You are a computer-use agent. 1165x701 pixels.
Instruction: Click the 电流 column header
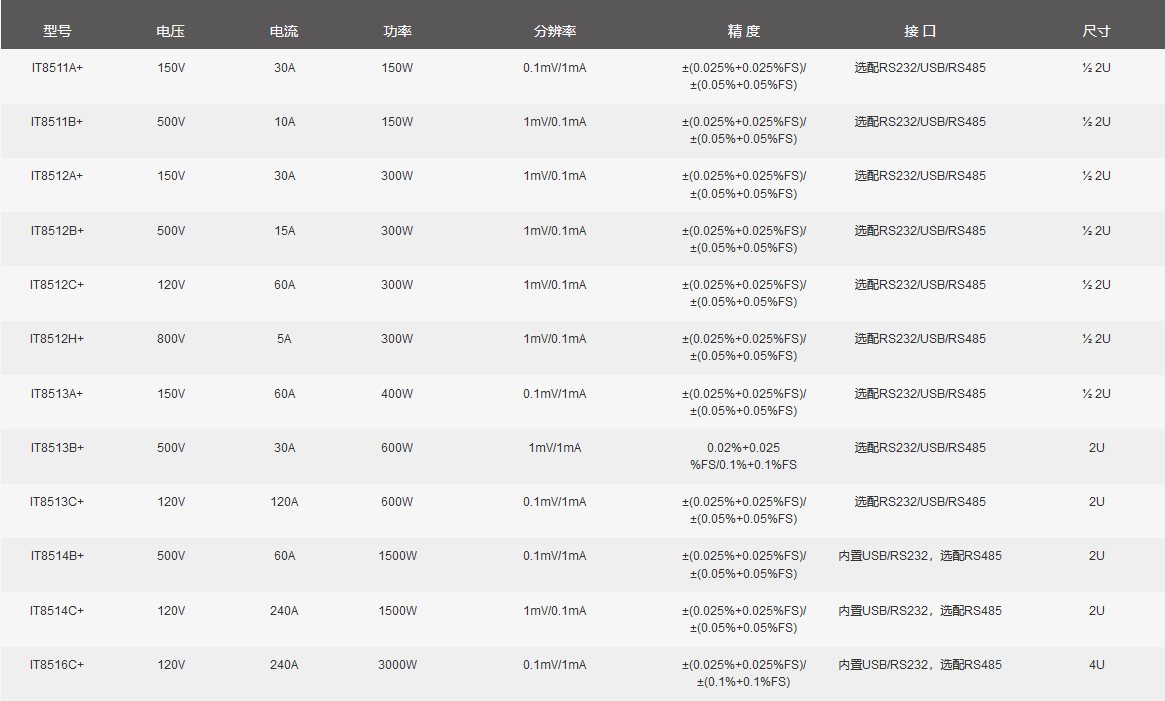[284, 31]
